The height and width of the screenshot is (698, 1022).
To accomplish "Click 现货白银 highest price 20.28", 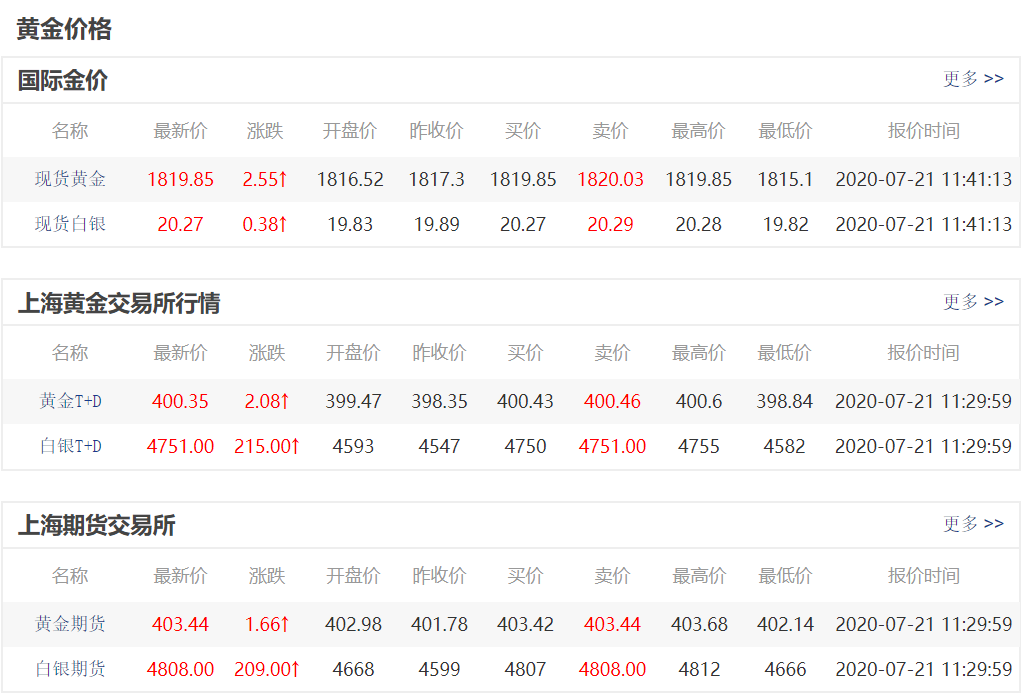I will 699,224.
